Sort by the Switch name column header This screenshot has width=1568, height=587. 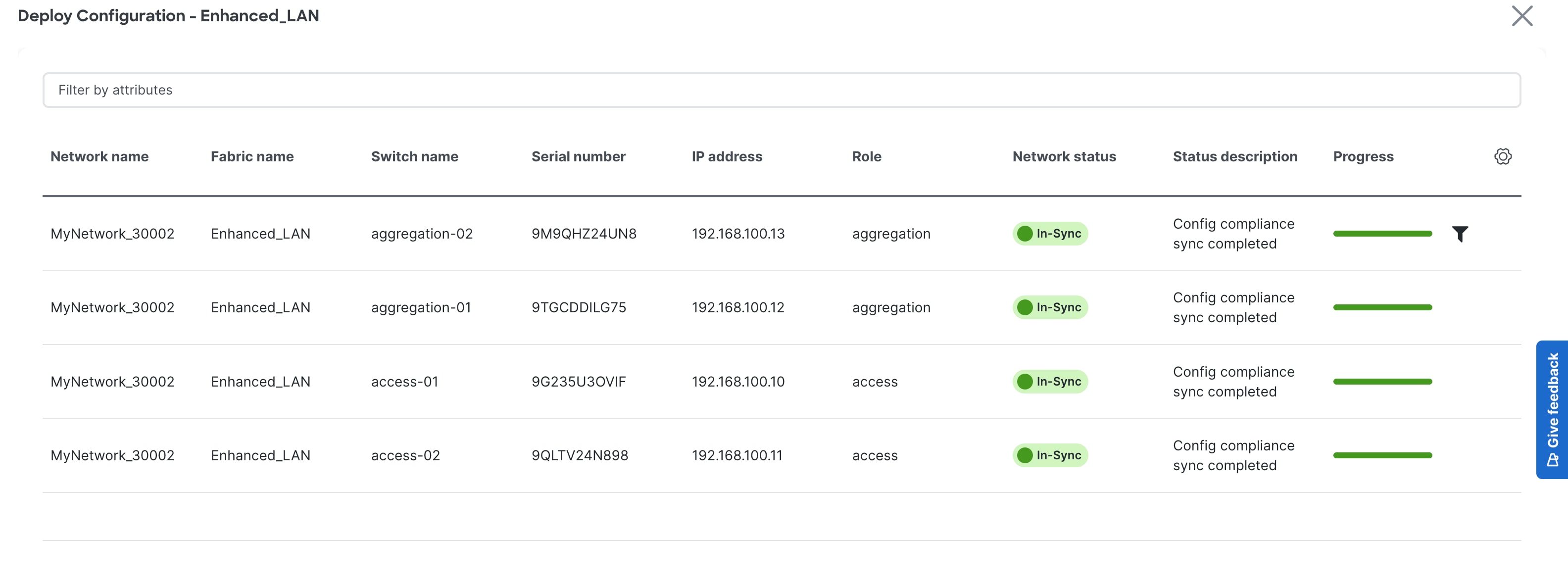415,156
